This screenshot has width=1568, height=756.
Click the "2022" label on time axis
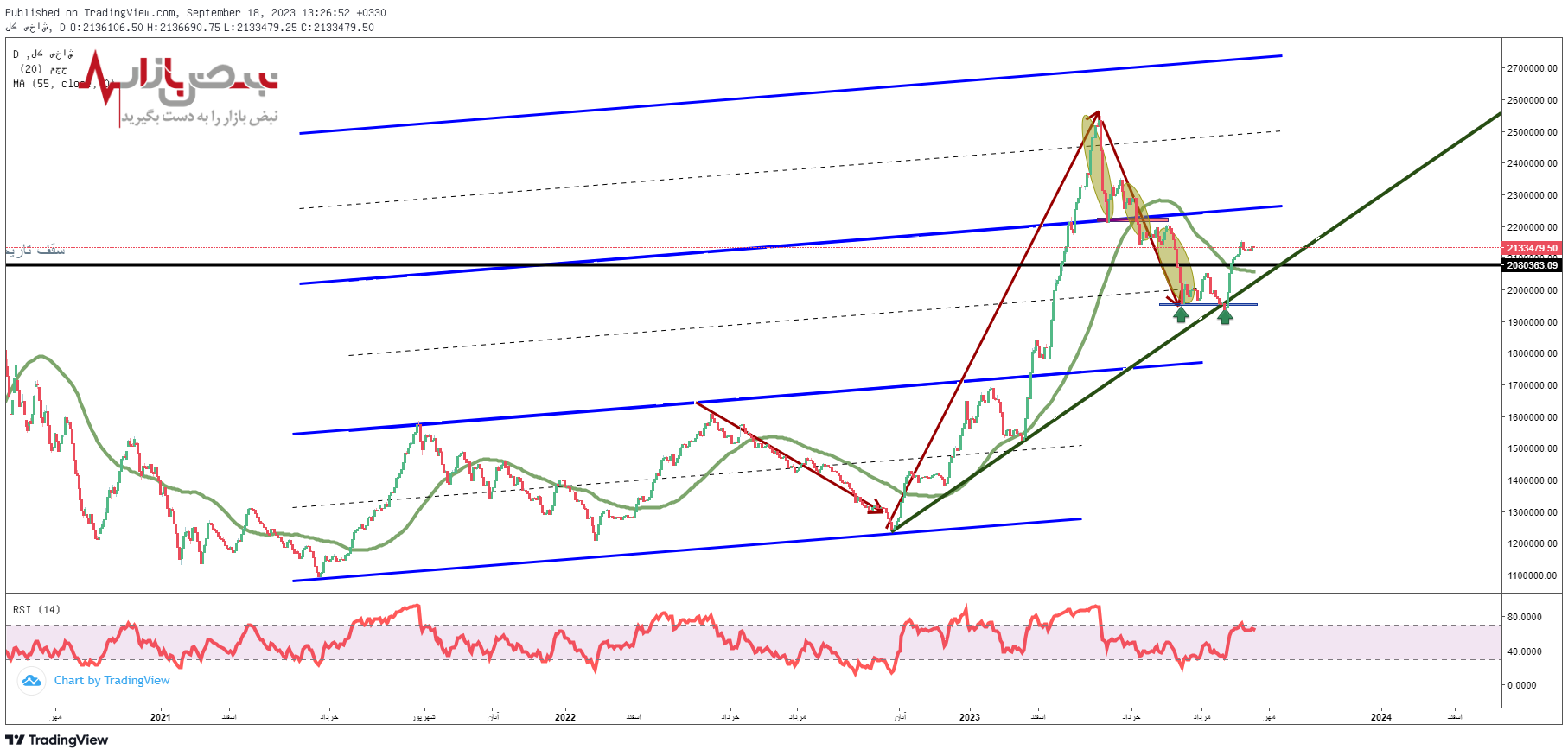point(565,717)
